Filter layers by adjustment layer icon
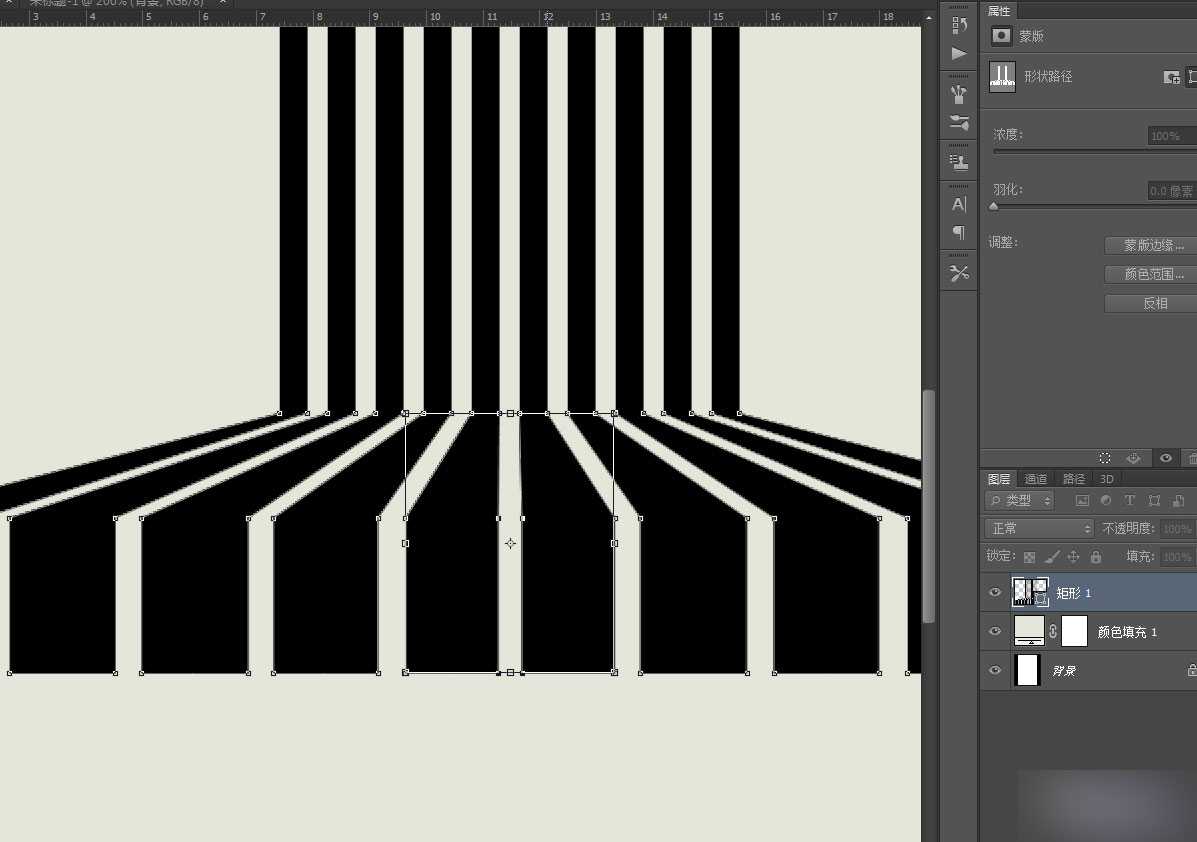1197x842 pixels. [1105, 501]
